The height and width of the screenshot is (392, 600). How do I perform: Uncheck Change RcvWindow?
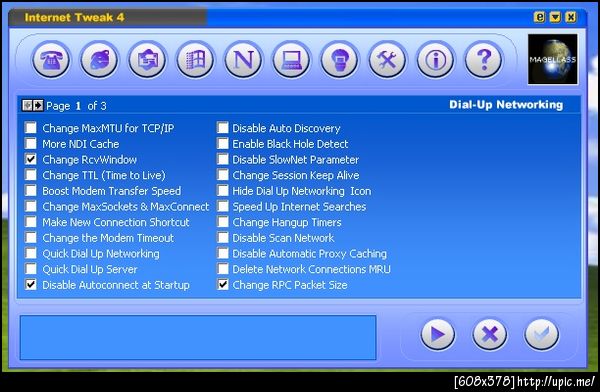[x=31, y=159]
